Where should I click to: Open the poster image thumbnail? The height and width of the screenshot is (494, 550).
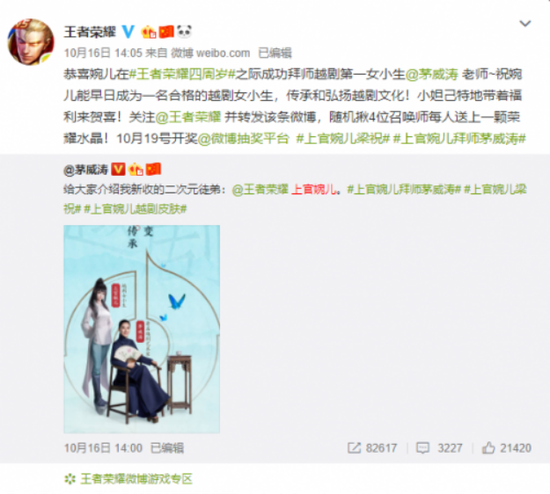tap(142, 329)
